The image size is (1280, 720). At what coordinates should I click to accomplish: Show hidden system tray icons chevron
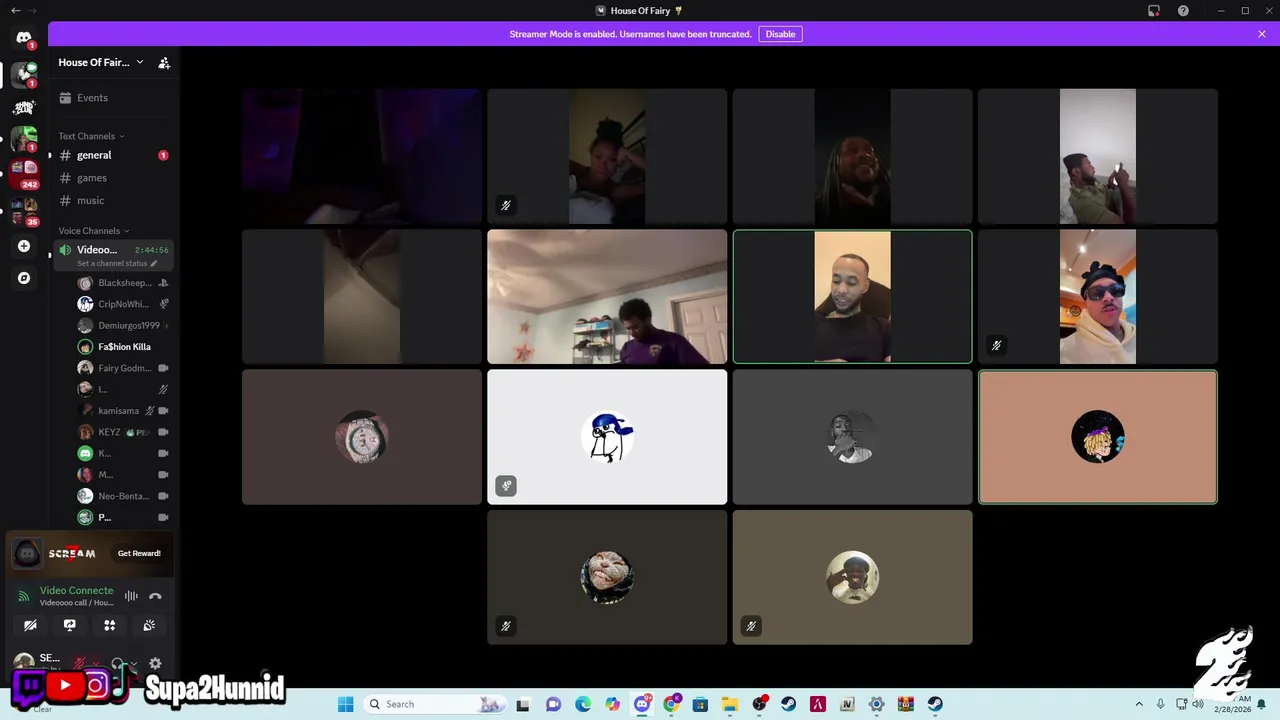coord(1139,704)
